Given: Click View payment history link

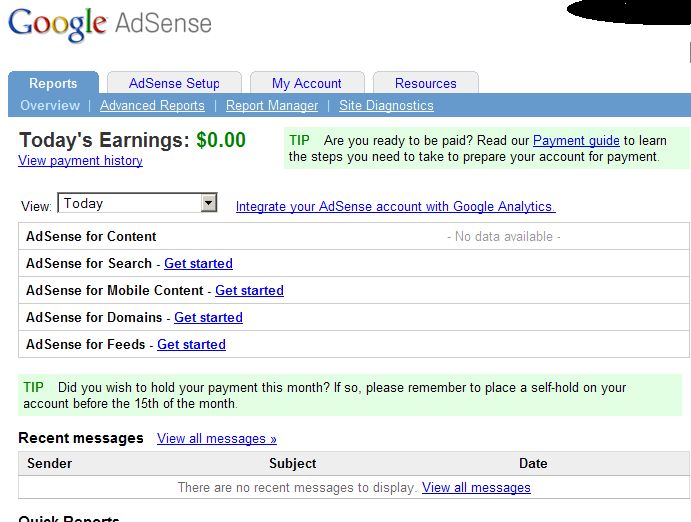Looking at the screenshot, I should point(80,160).
